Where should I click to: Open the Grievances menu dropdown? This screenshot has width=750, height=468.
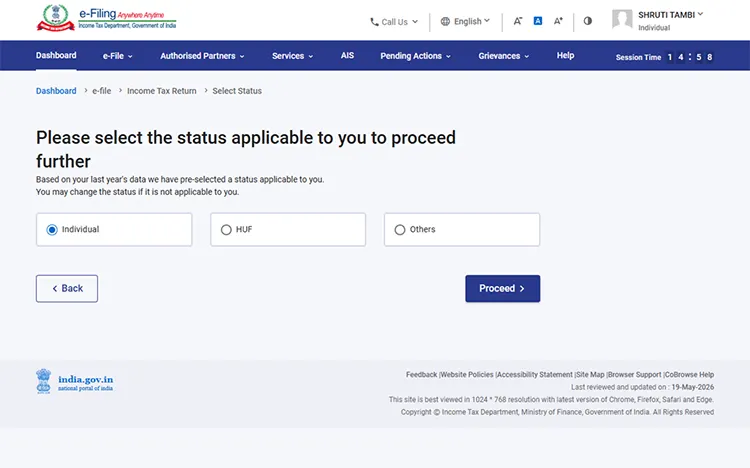pos(504,56)
